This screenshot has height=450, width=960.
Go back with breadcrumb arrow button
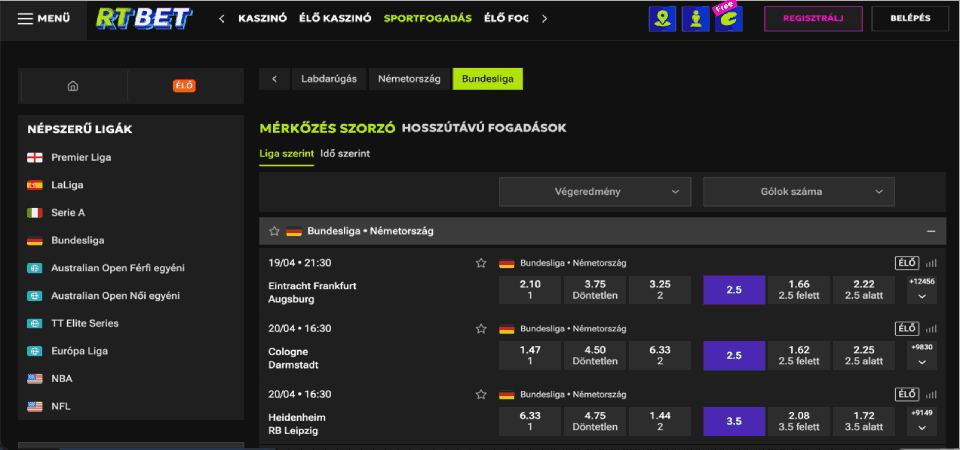point(274,79)
